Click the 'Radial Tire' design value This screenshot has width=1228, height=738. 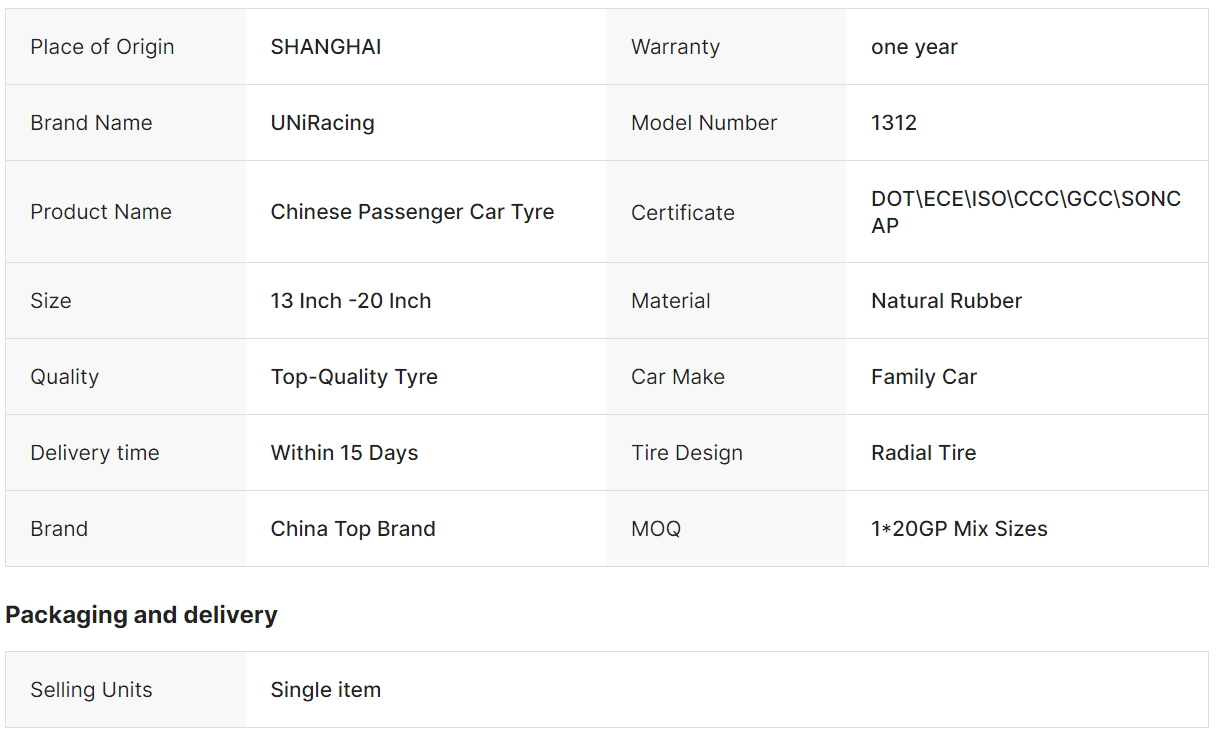click(x=923, y=453)
